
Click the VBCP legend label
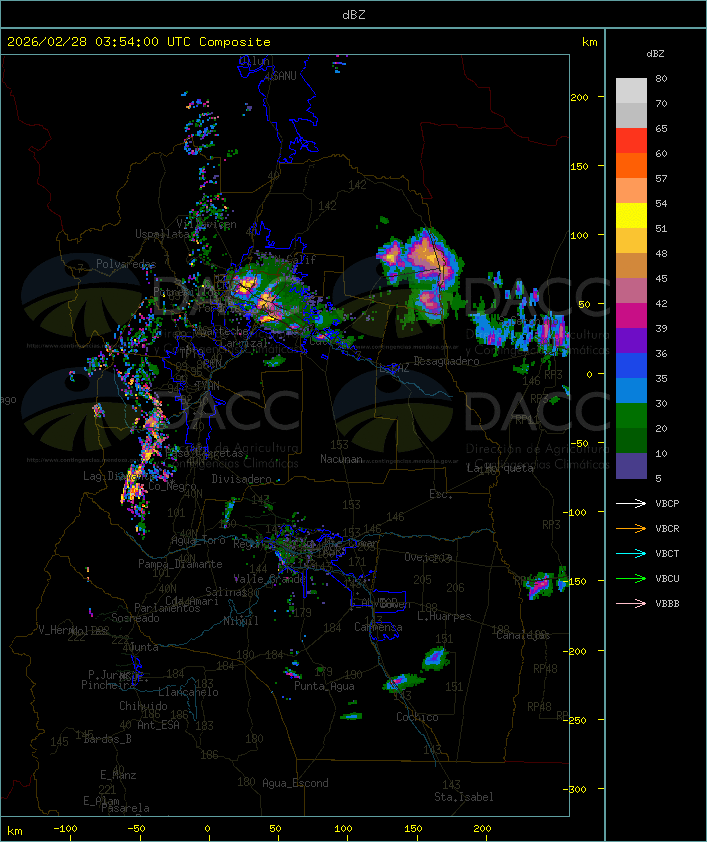point(667,504)
